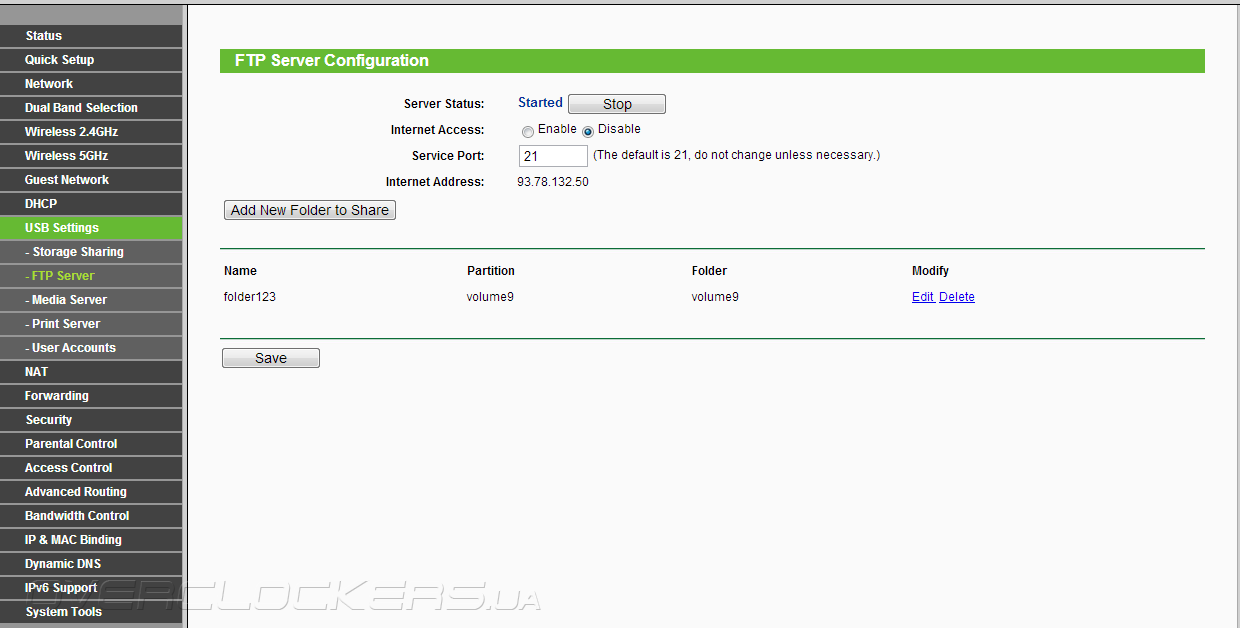Image resolution: width=1240 pixels, height=628 pixels.
Task: Click the Service Port input field
Action: (553, 156)
